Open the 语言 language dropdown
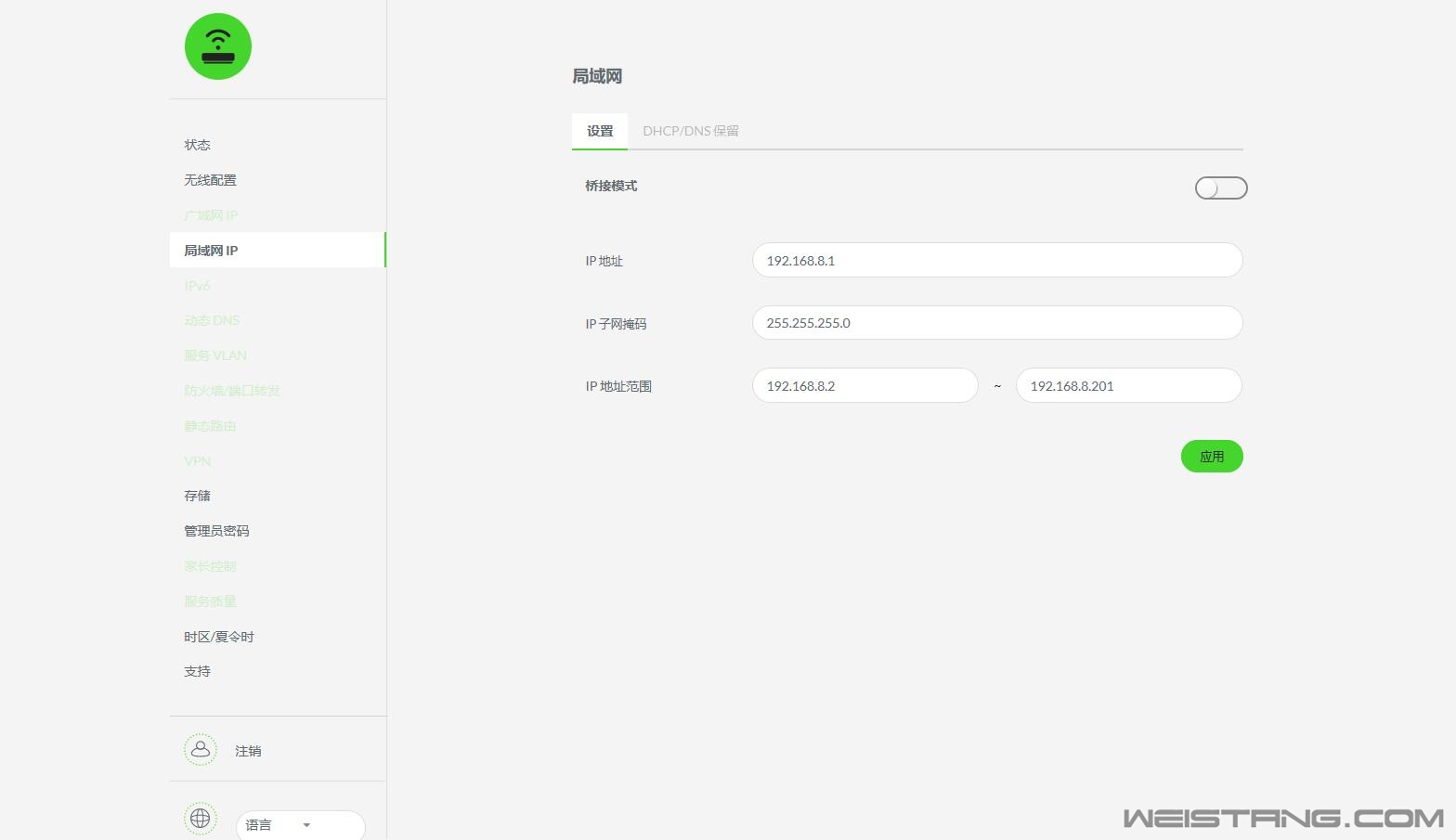 (300, 824)
